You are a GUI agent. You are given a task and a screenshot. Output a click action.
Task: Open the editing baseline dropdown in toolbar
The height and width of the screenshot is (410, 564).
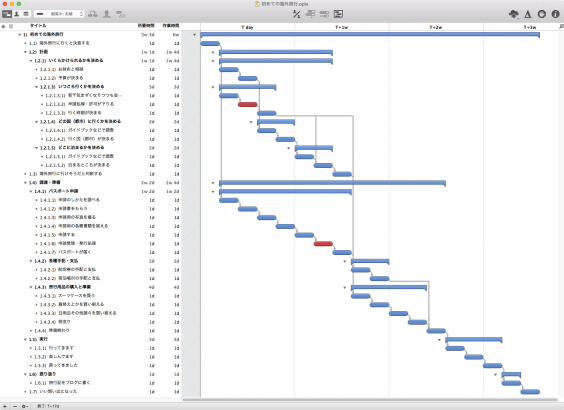pyautogui.click(x=59, y=14)
